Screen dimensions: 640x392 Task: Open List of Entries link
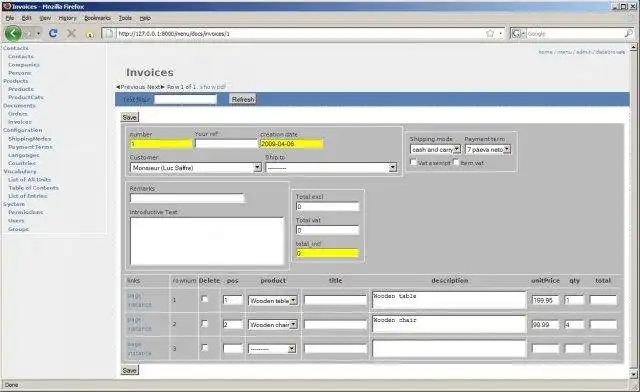point(28,196)
